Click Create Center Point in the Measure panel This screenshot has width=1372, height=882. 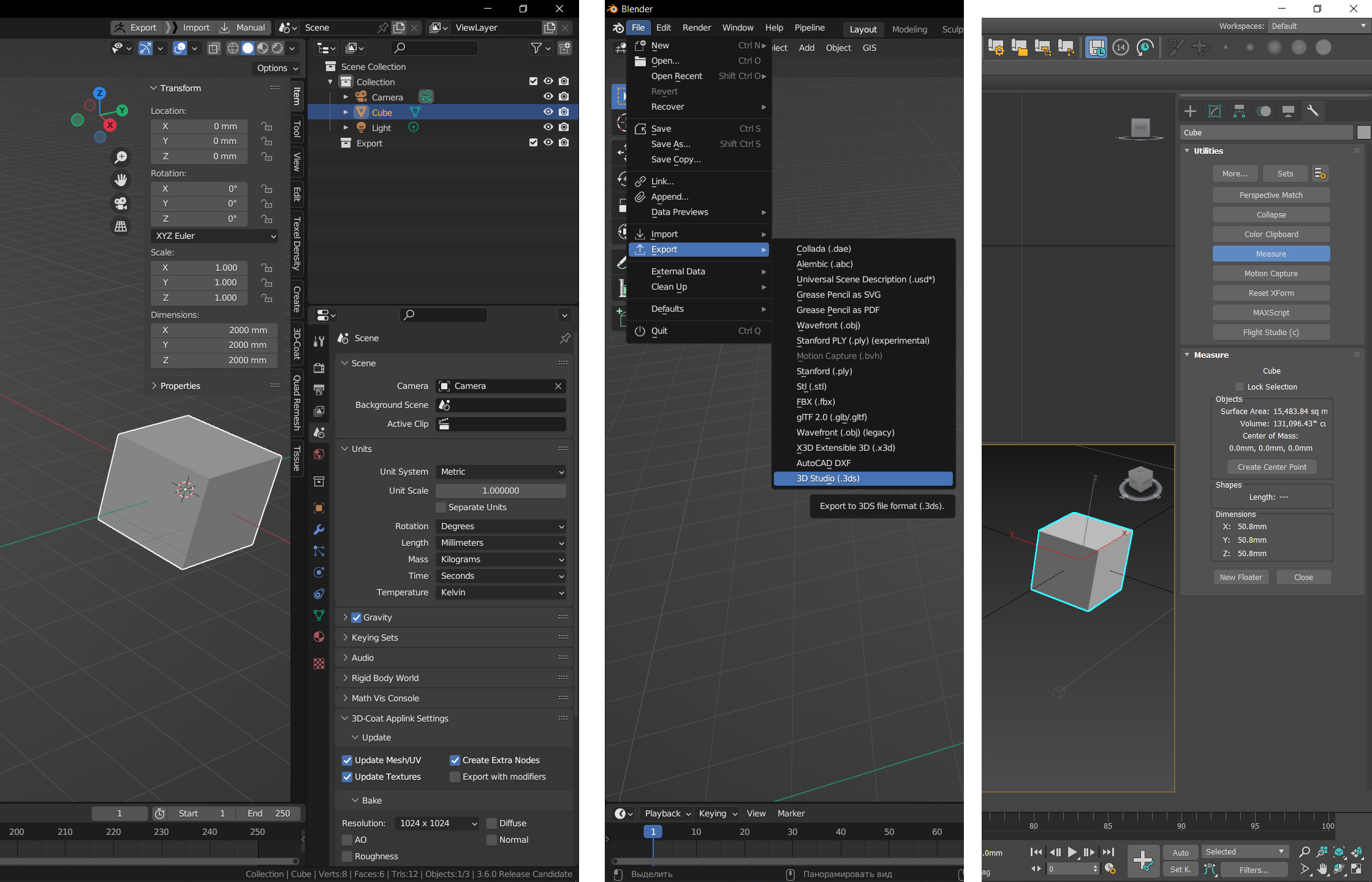click(1272, 467)
